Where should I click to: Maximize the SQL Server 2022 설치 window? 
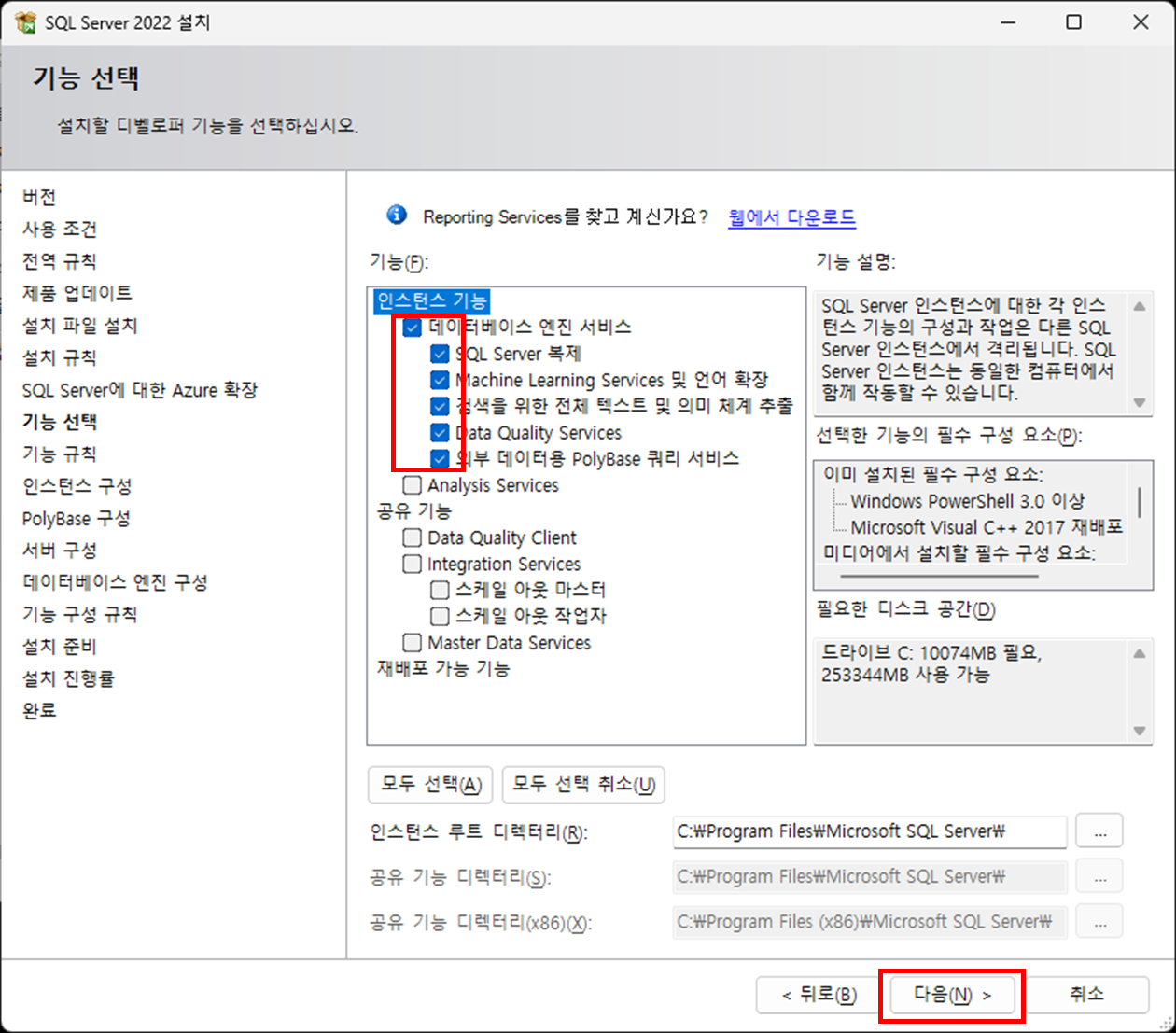[x=1074, y=21]
